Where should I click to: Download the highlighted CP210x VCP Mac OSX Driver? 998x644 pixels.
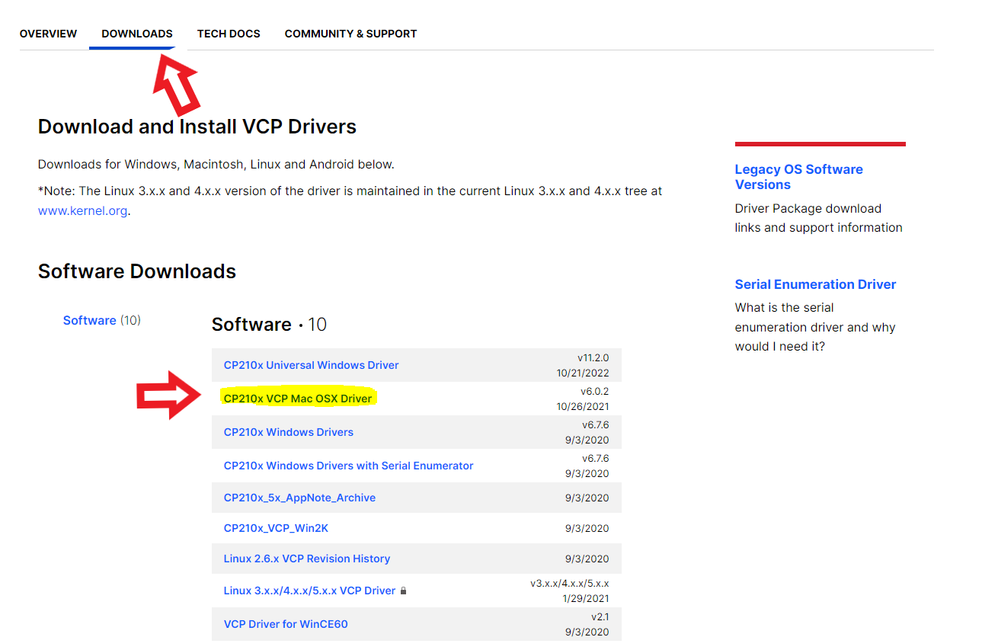(298, 399)
